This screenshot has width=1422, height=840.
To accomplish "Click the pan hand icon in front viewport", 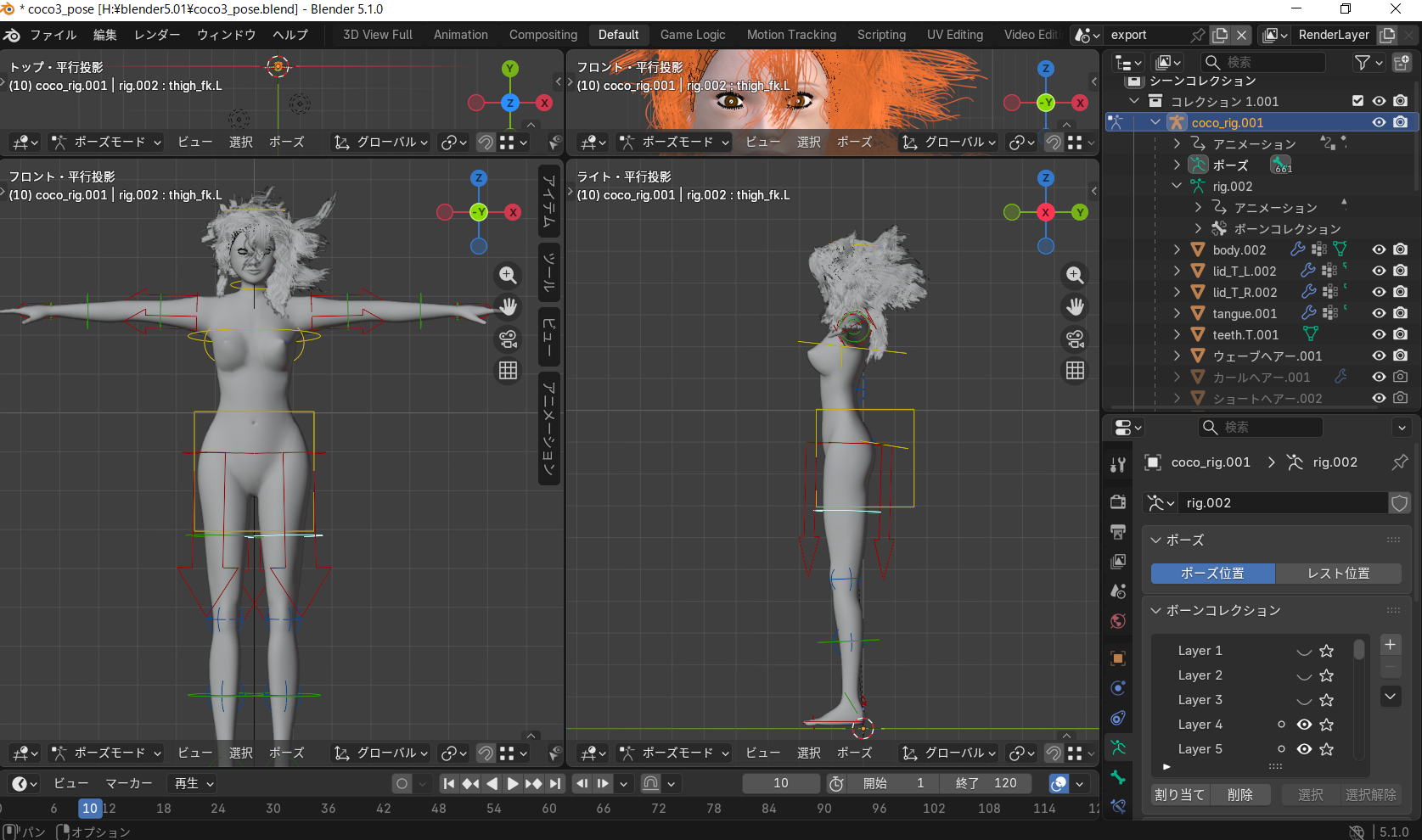I will coord(508,306).
